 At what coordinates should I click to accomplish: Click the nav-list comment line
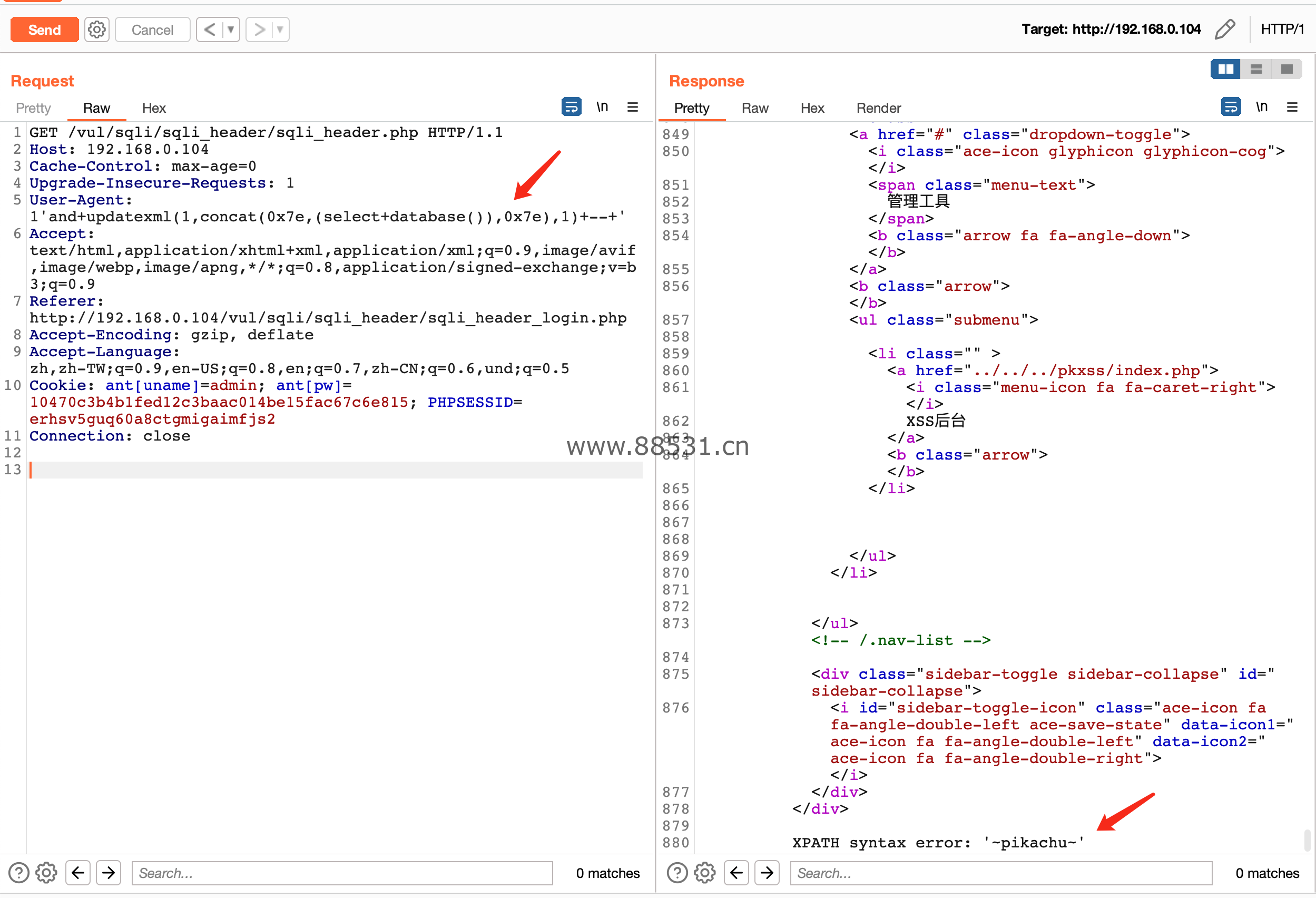click(x=901, y=640)
